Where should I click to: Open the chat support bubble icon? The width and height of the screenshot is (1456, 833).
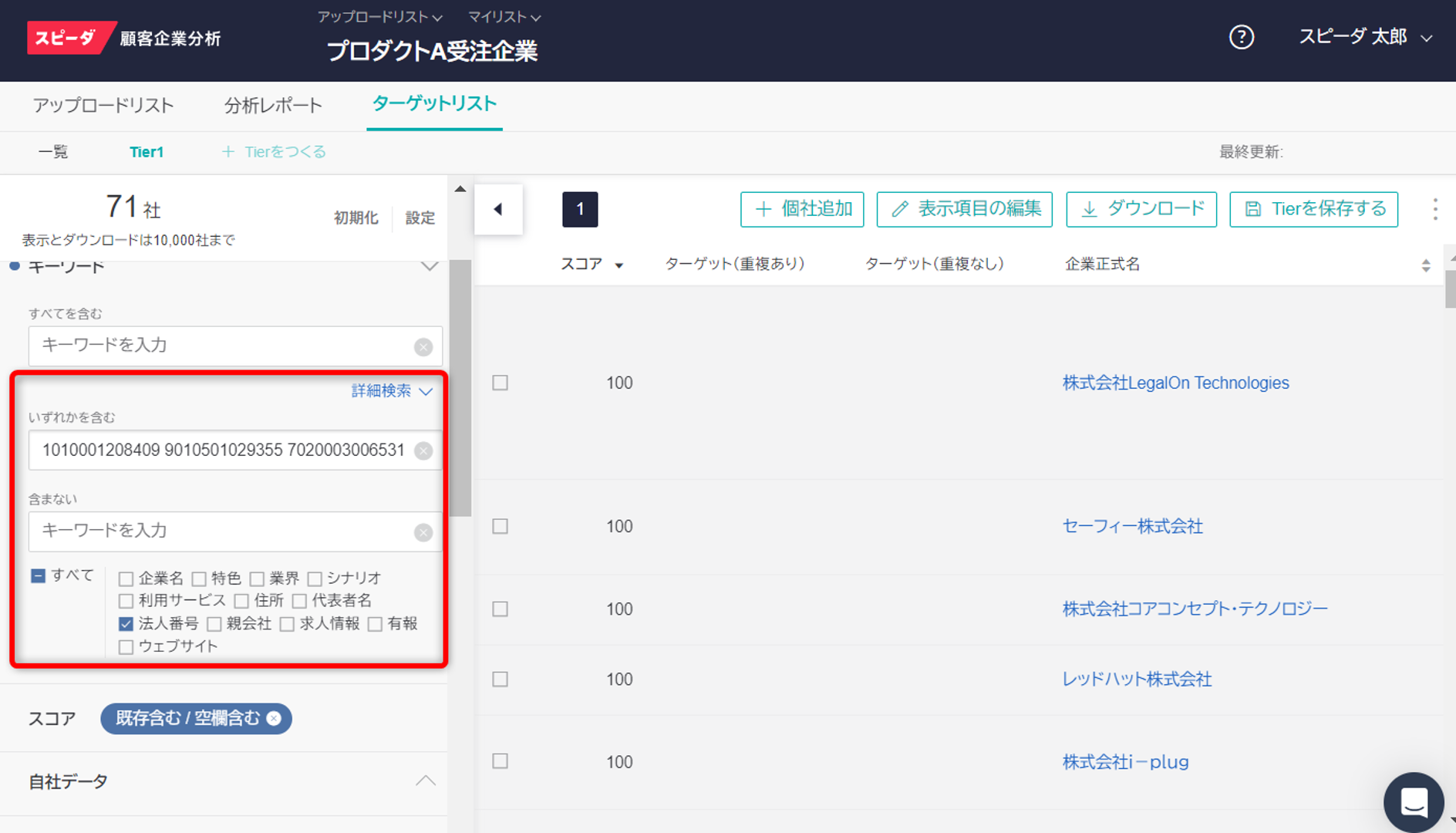(1414, 801)
